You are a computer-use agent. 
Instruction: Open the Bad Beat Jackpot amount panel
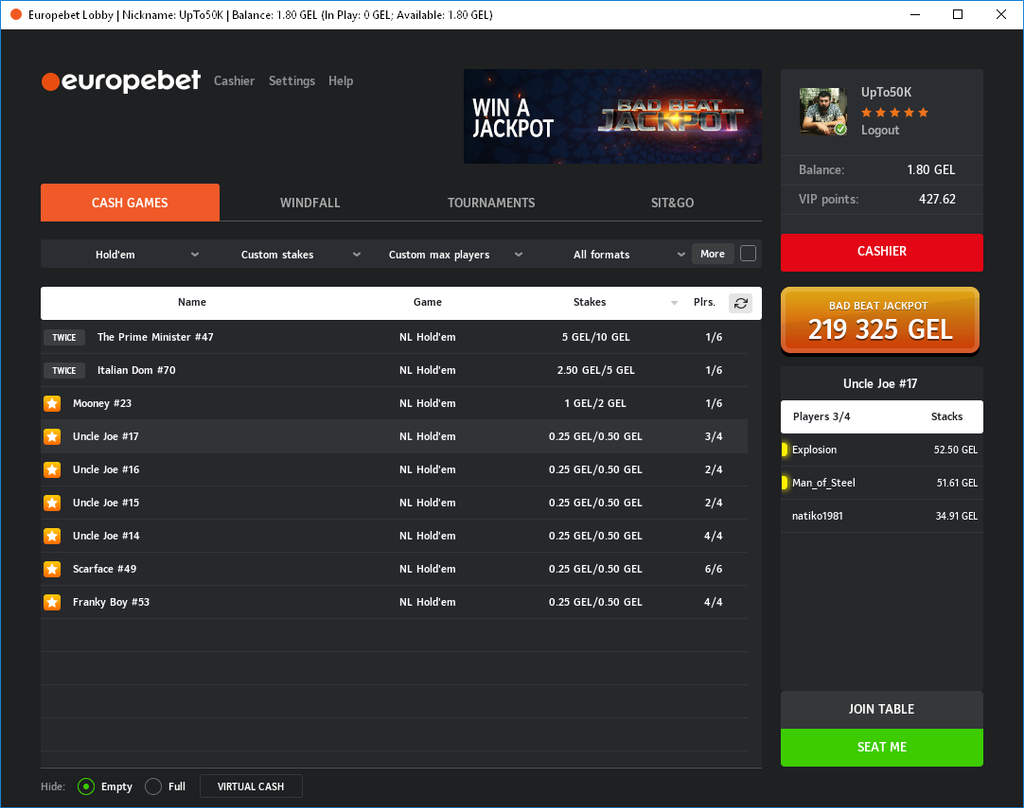880,321
